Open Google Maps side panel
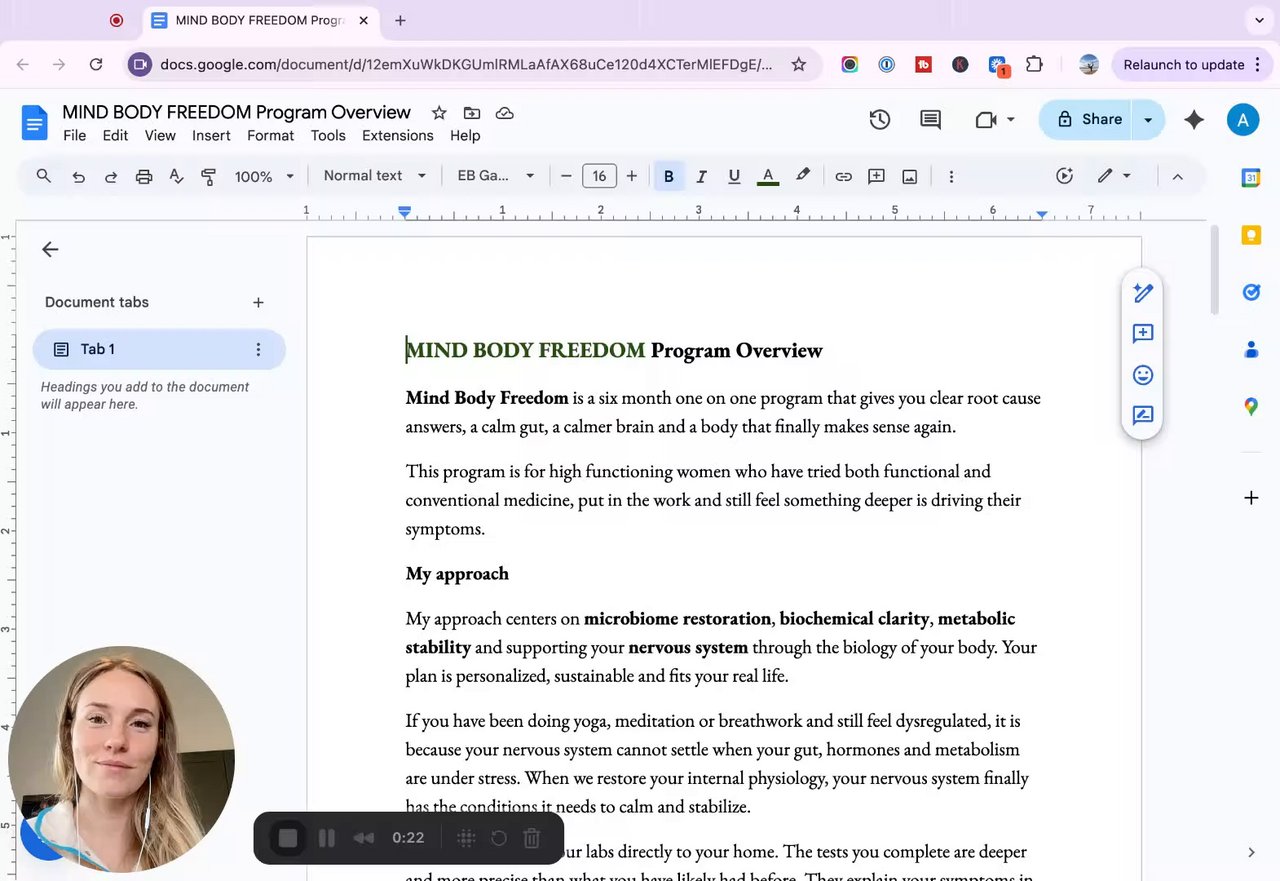Image resolution: width=1280 pixels, height=881 pixels. [1251, 406]
